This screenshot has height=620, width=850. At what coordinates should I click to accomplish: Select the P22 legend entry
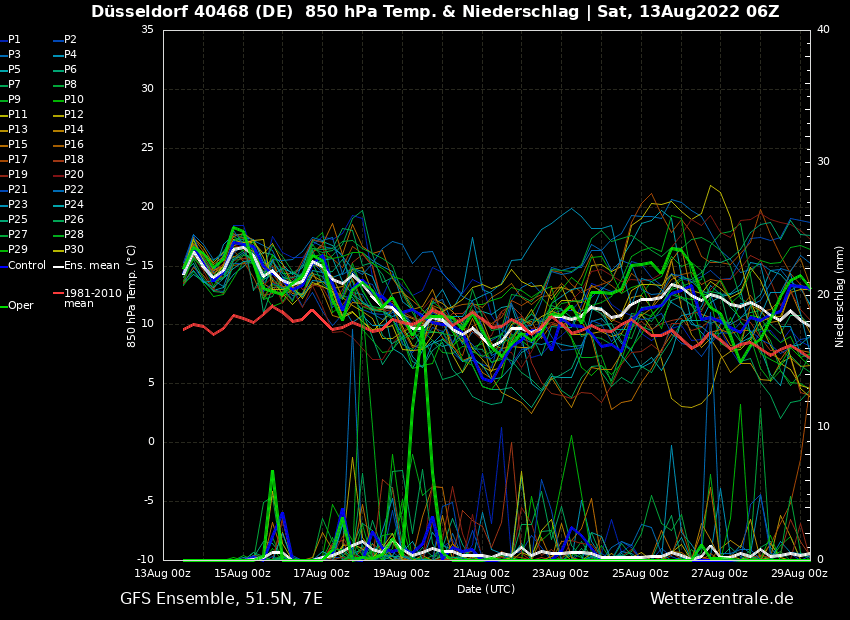click(x=74, y=190)
